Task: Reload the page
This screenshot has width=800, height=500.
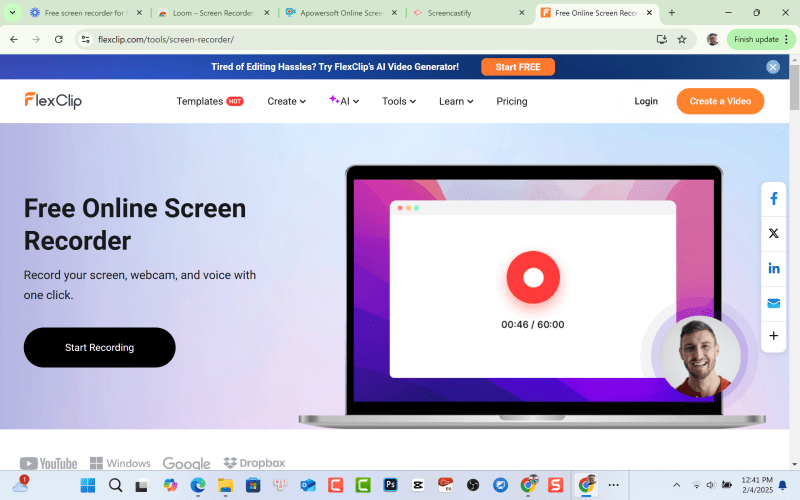Action: (x=59, y=39)
